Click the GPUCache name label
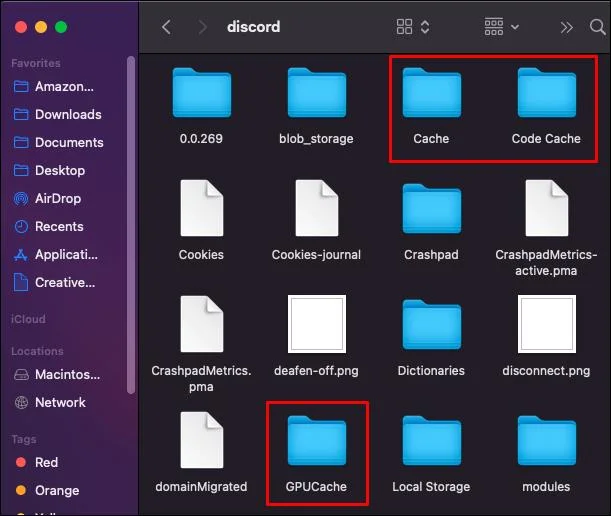The width and height of the screenshot is (611, 516). coord(316,487)
